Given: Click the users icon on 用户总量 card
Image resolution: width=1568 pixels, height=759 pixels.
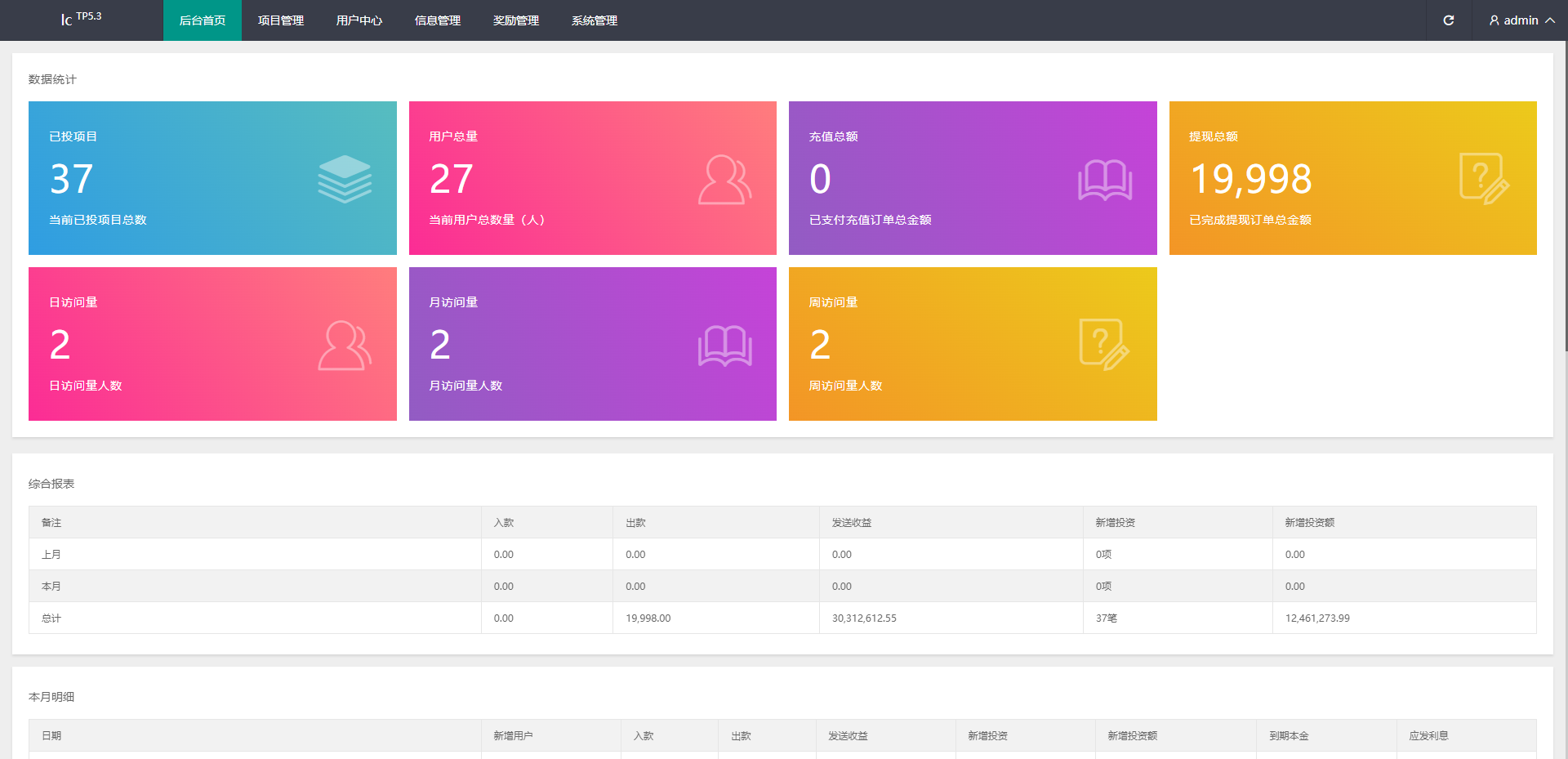Looking at the screenshot, I should point(725,179).
